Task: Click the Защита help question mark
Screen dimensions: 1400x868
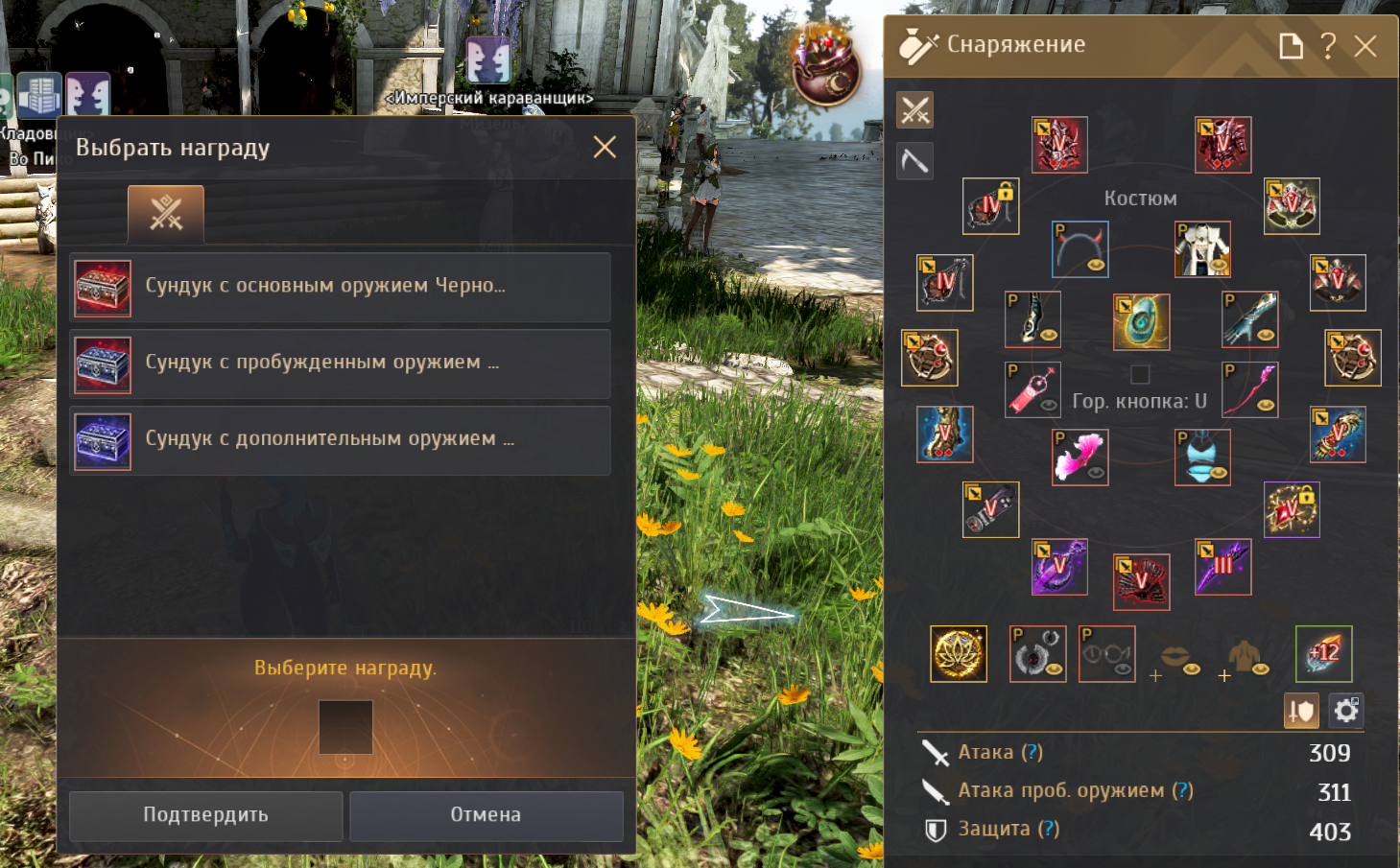Action: point(1049,829)
